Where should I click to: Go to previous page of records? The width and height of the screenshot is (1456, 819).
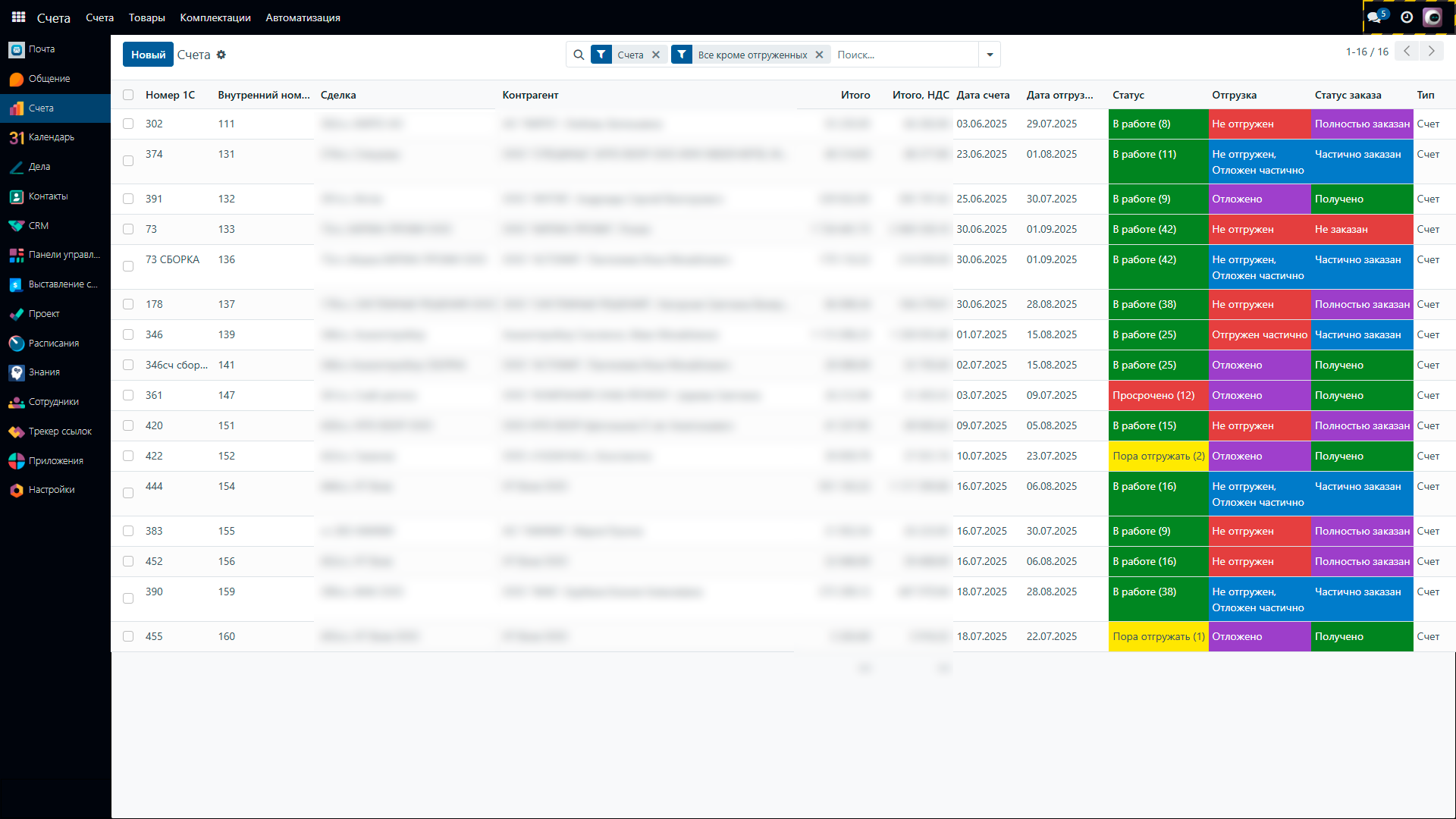point(1407,51)
